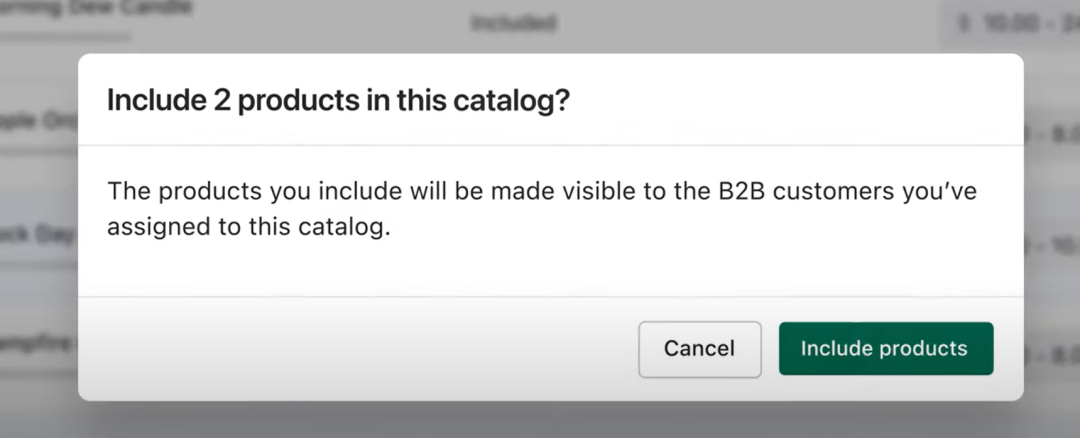Click the word 'products' in the dialog heading
Image resolution: width=1080 pixels, height=438 pixels.
coord(298,101)
